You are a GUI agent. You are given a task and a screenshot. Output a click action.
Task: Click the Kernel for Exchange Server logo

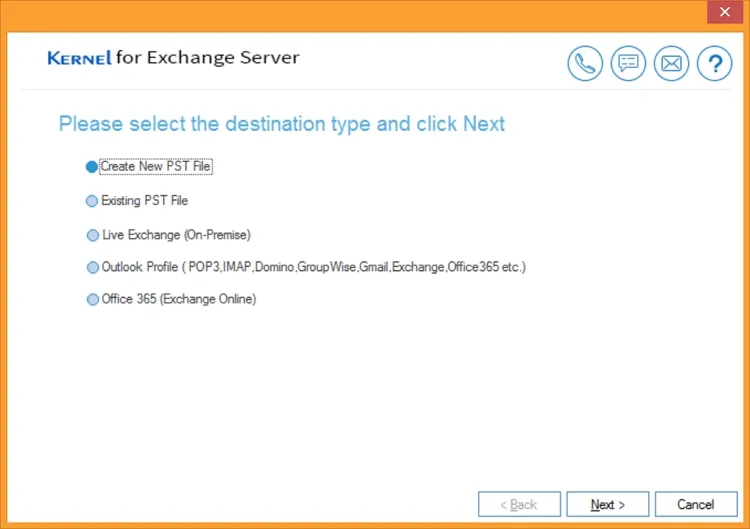173,58
